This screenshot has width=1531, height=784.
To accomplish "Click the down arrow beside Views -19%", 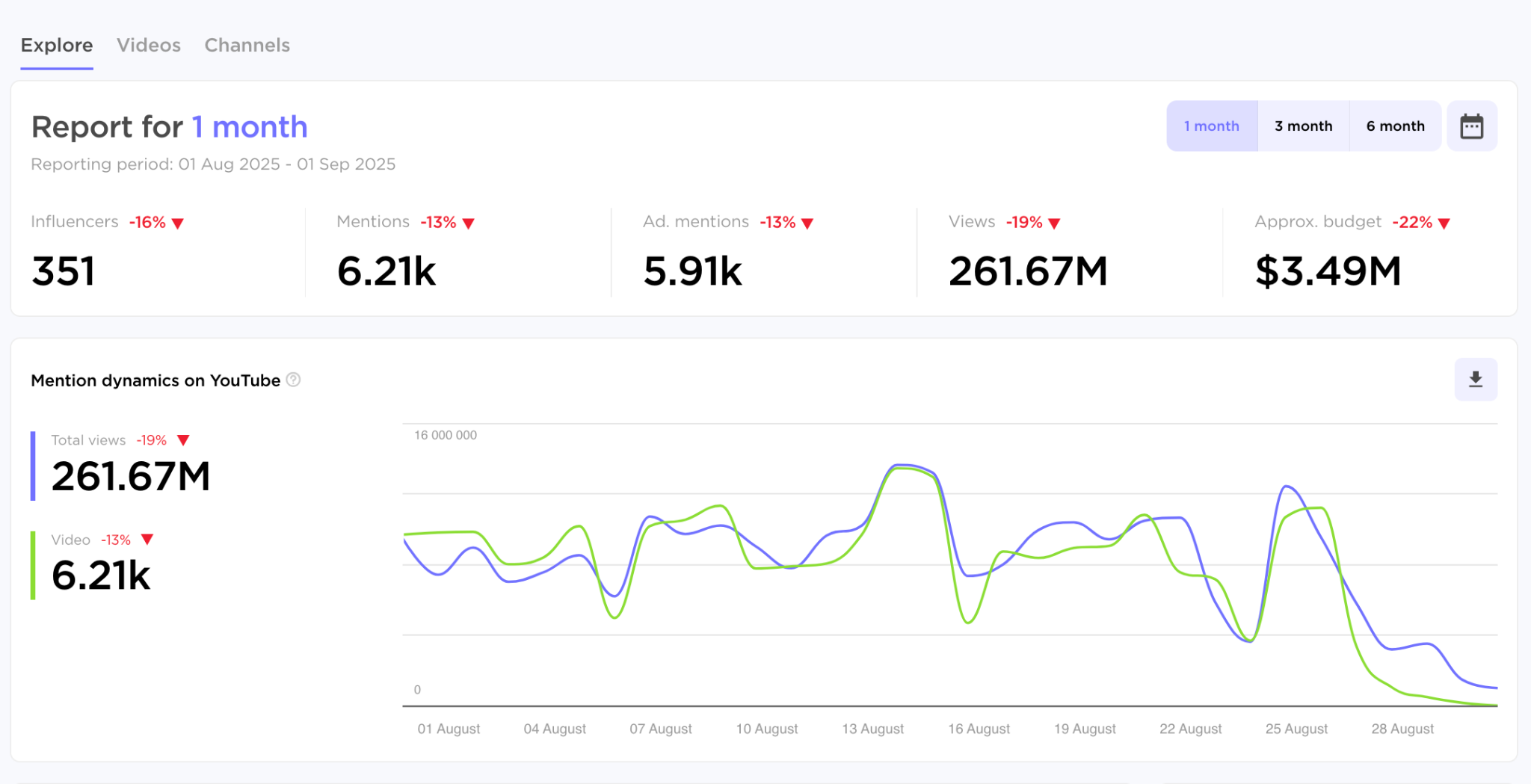I will coord(1054,223).
